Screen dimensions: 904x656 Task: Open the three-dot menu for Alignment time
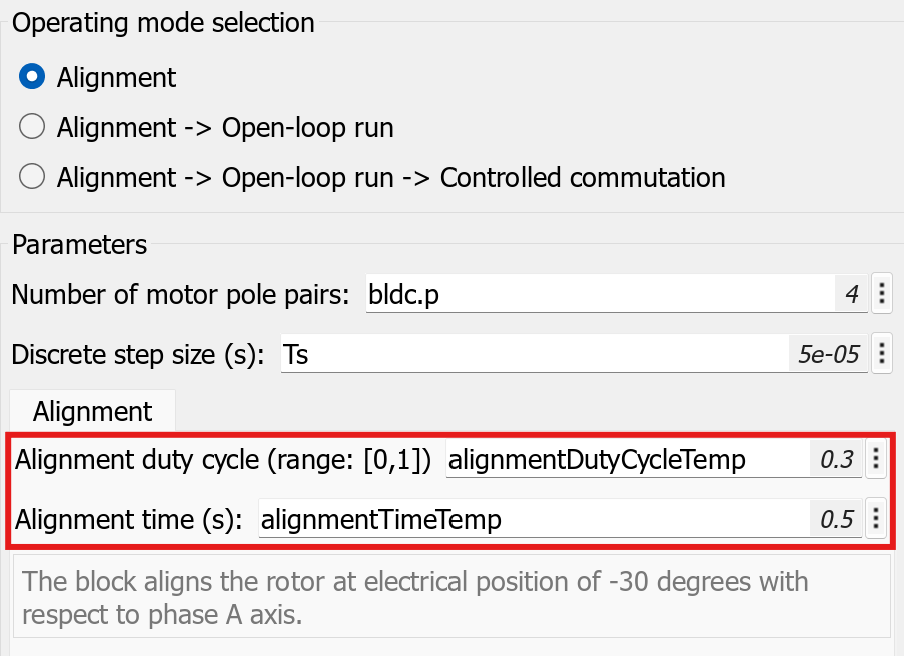click(875, 519)
